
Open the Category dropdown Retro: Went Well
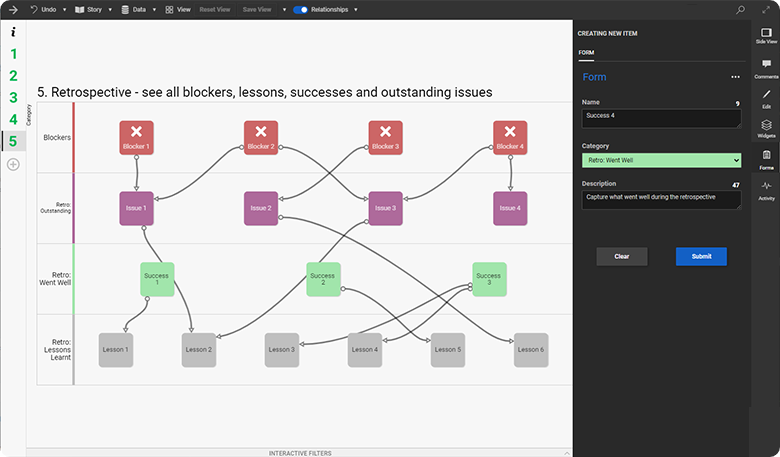point(661,160)
